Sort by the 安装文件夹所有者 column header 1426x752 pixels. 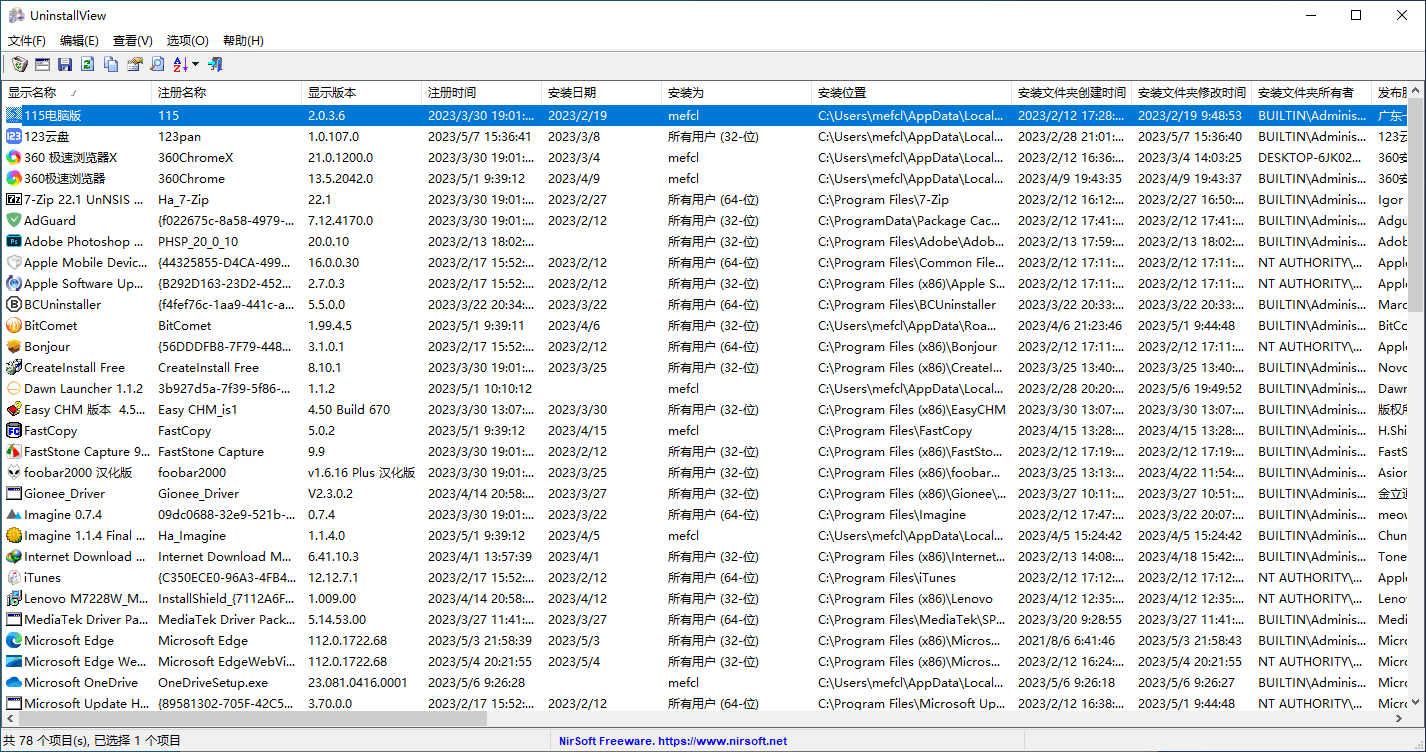[1311, 92]
